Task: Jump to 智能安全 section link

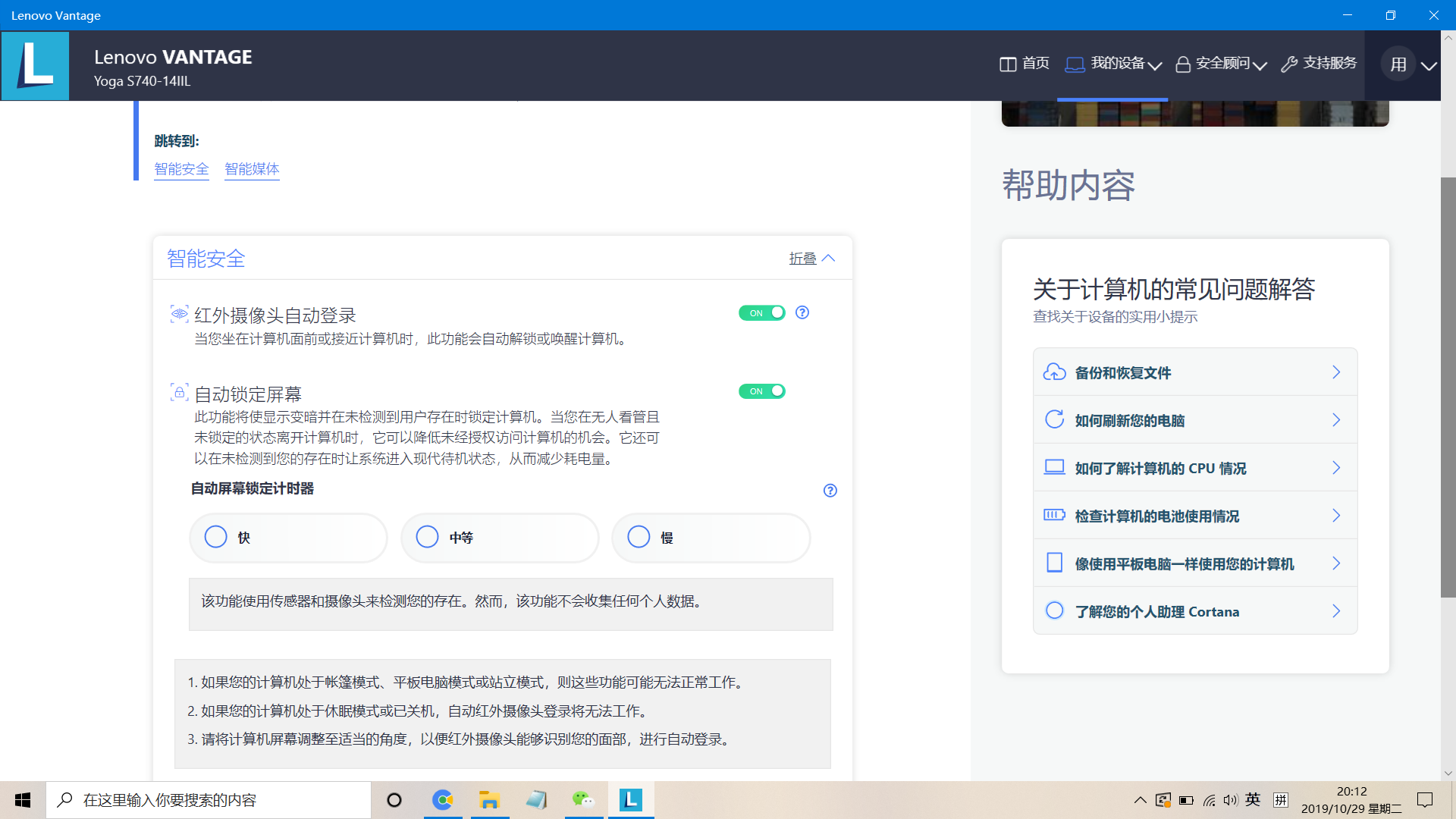Action: click(181, 169)
